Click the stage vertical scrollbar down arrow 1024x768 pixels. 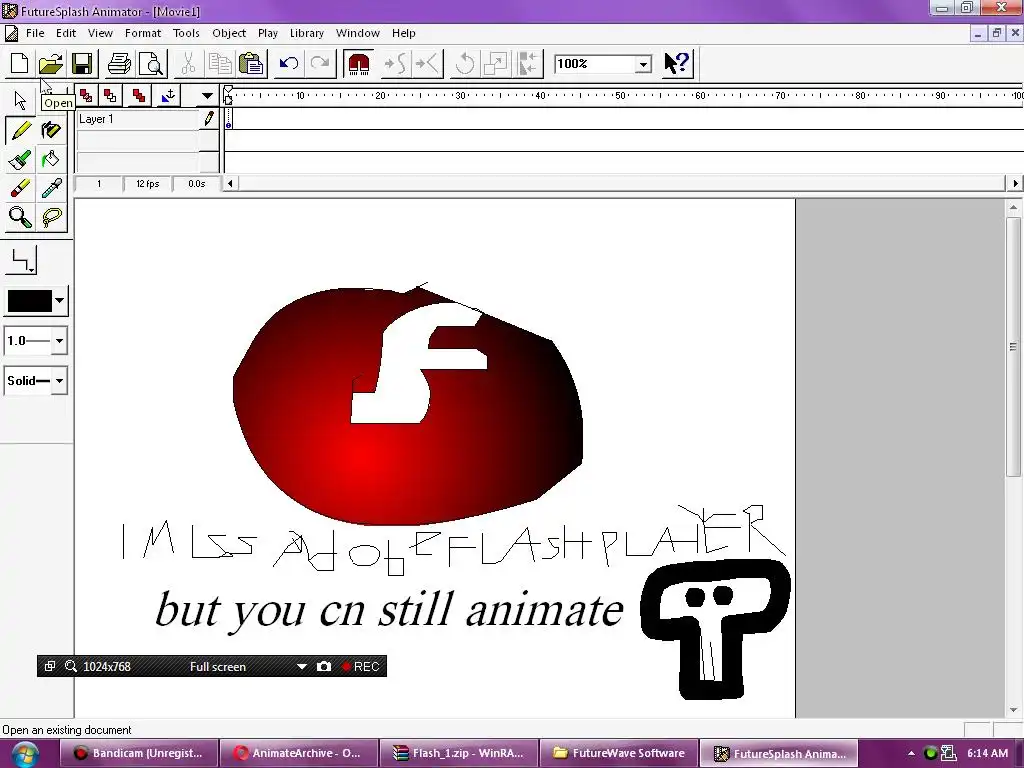tap(1014, 710)
